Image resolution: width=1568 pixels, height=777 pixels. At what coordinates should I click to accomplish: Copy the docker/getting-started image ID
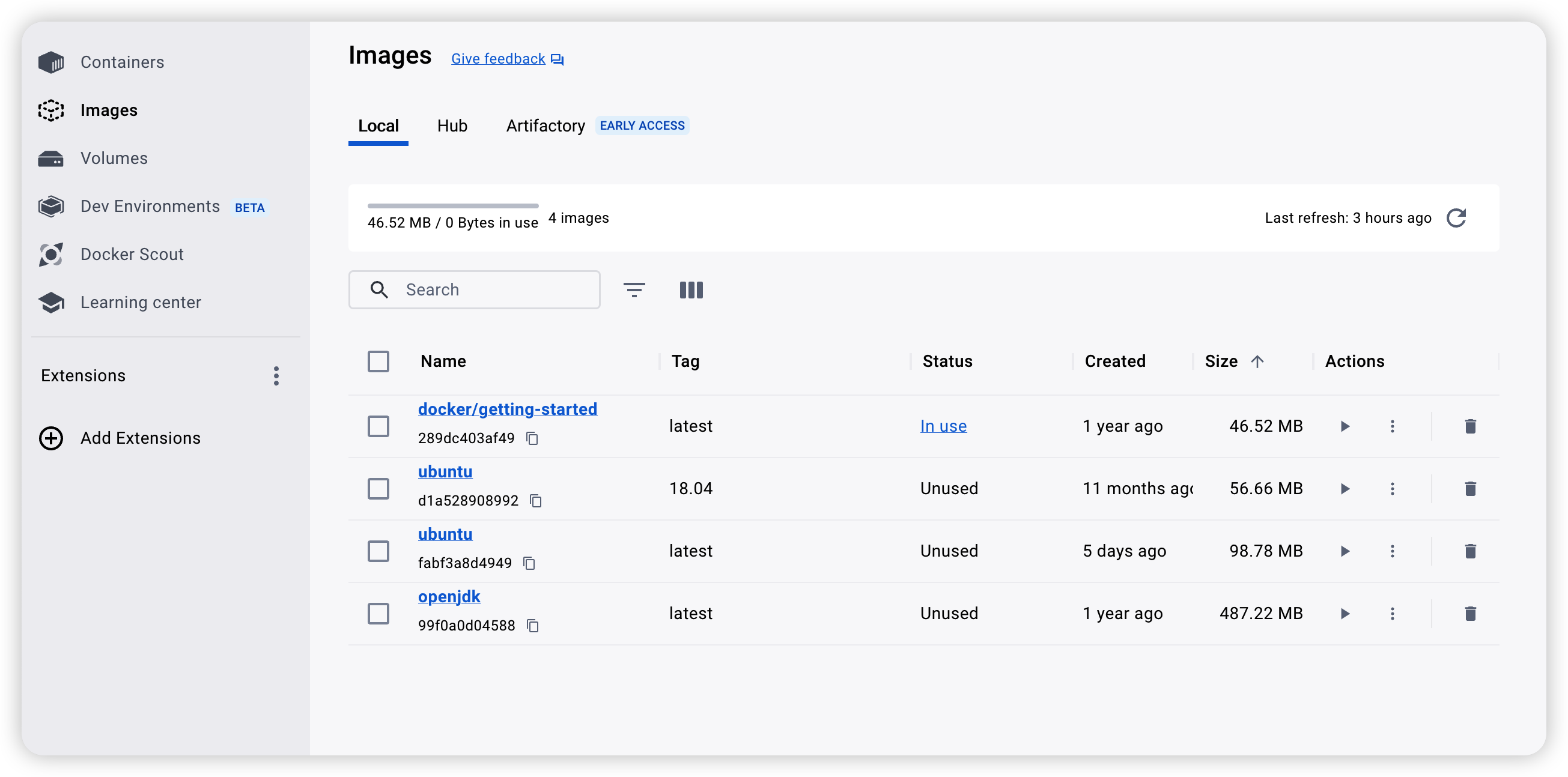pos(532,438)
